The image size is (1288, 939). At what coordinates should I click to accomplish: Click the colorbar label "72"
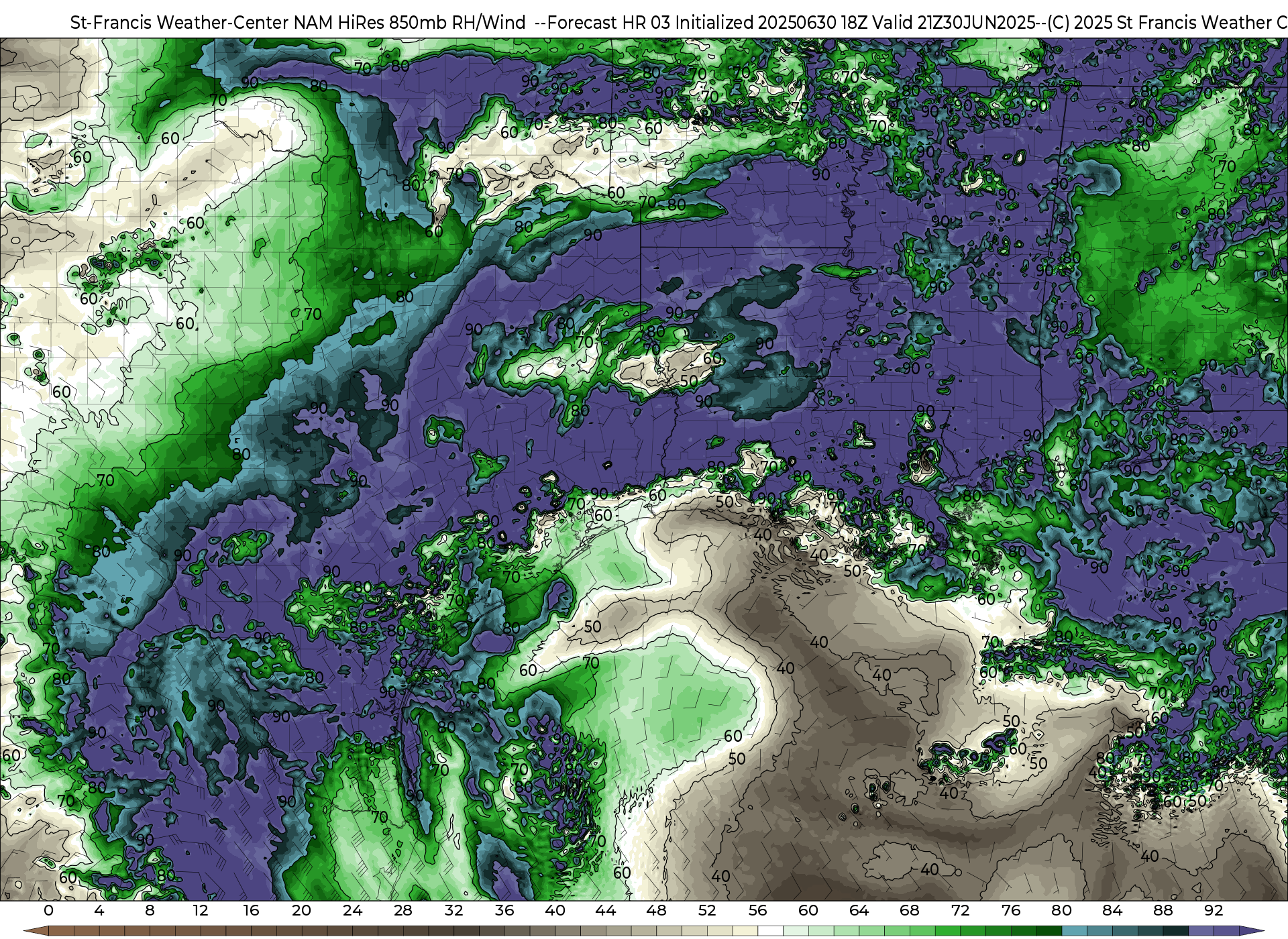point(960,910)
